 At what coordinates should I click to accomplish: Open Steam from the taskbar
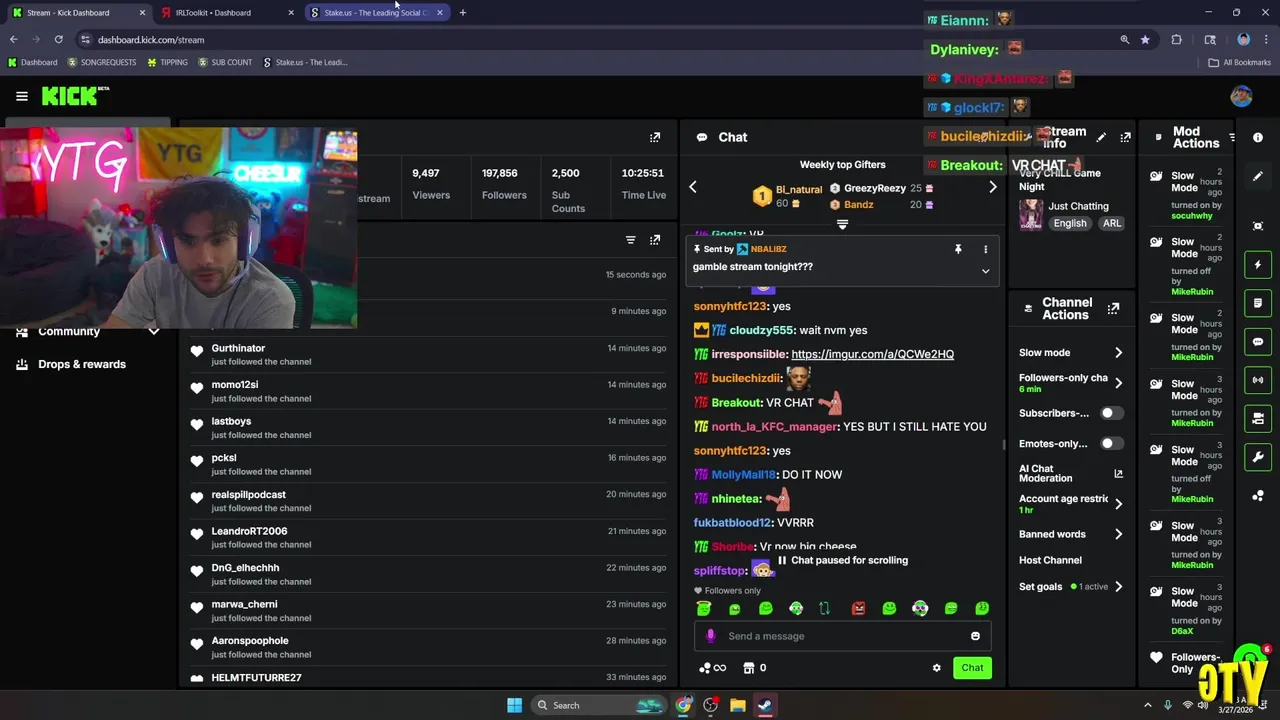(764, 705)
